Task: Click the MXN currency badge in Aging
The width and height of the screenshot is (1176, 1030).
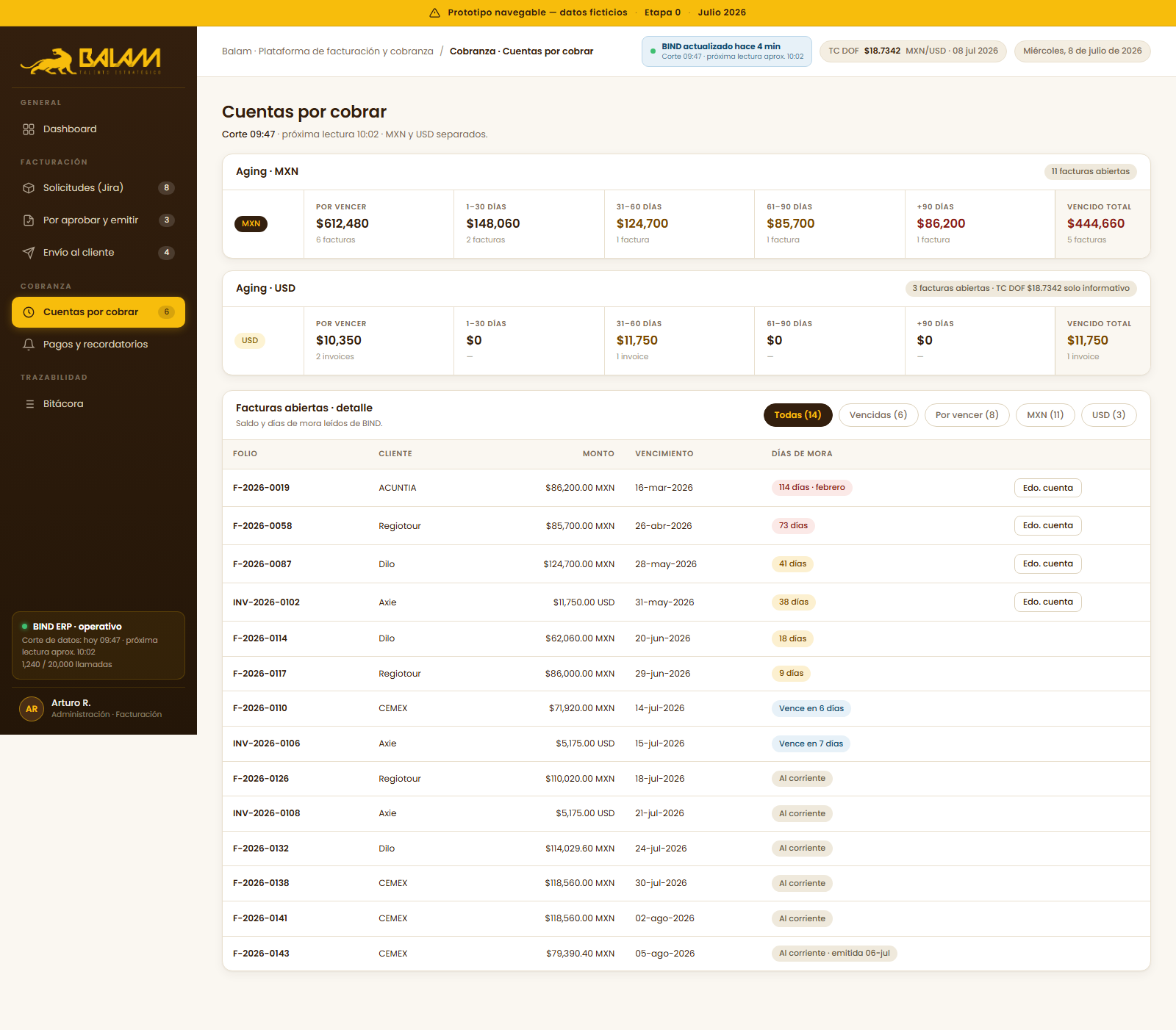Action: (251, 224)
